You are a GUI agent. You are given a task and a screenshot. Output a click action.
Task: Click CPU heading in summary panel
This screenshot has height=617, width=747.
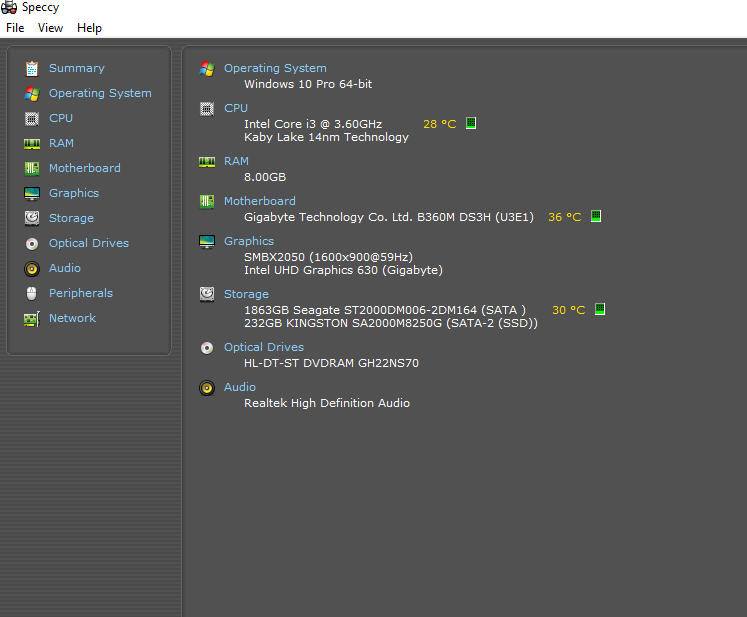point(236,108)
